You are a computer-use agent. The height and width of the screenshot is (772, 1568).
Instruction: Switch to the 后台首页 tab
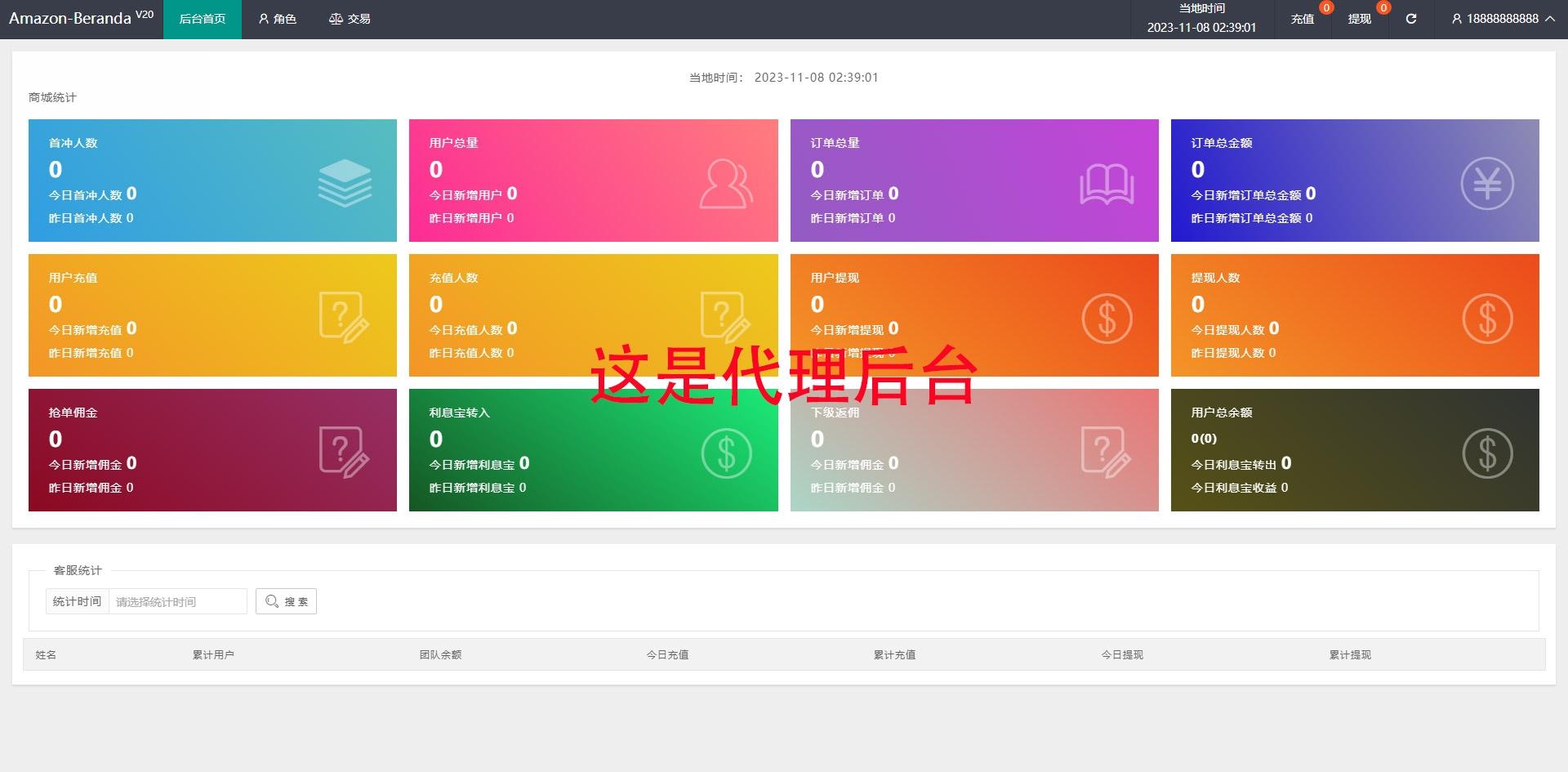[203, 19]
